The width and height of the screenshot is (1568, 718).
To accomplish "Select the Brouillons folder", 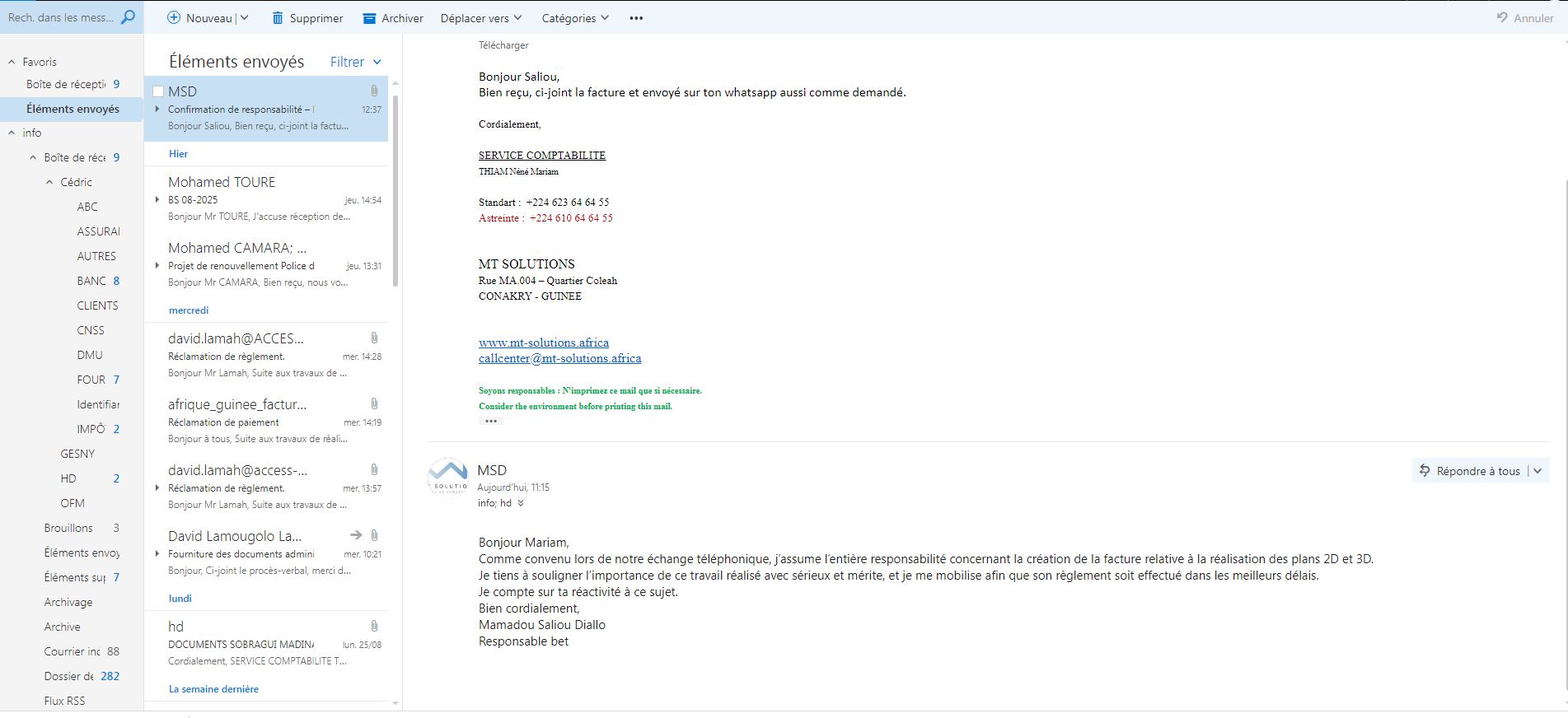I will tap(68, 528).
